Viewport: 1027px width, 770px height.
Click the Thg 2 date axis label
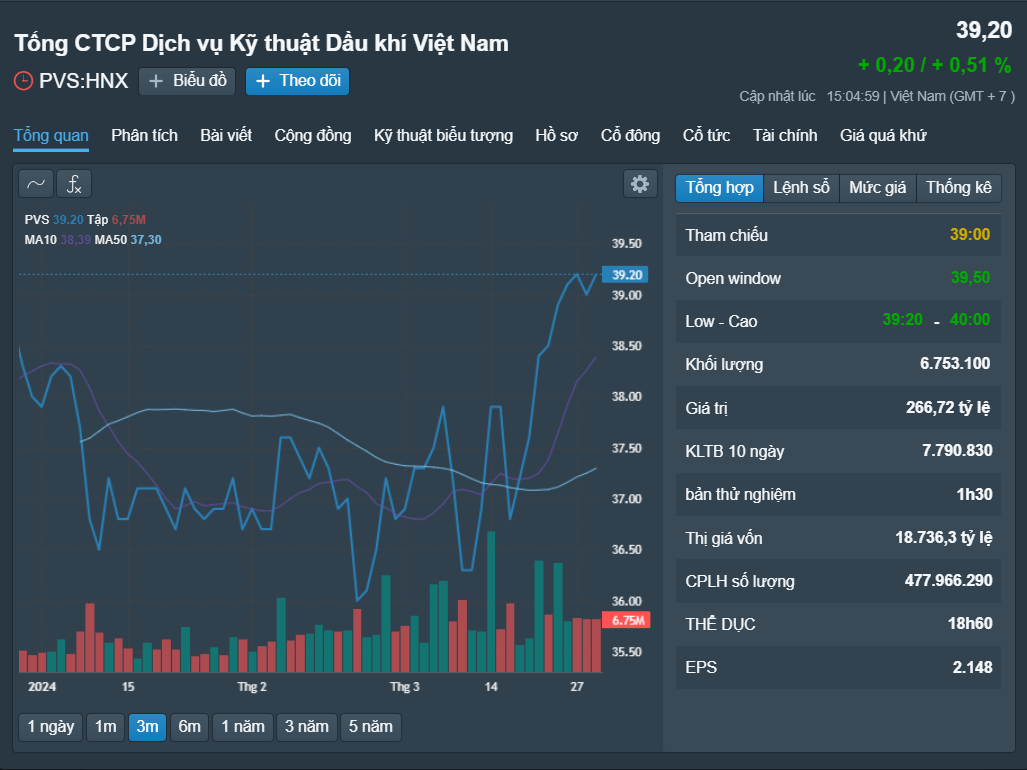(x=252, y=687)
